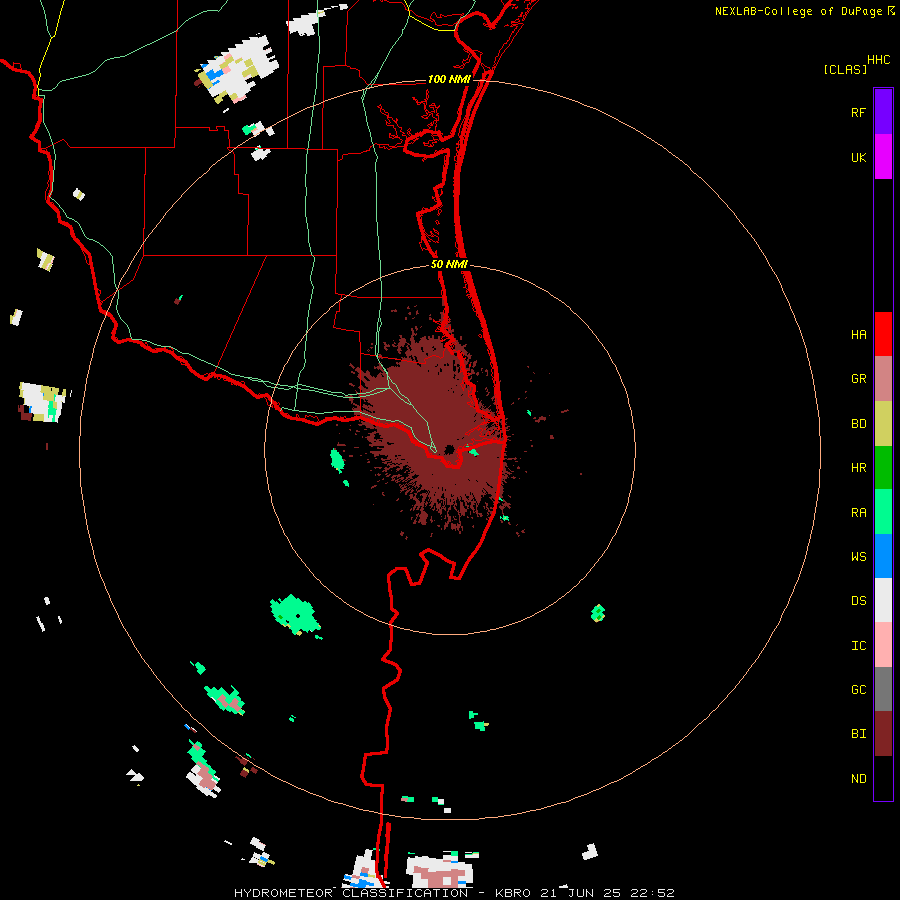Select the GR legend color block
Image resolution: width=900 pixels, height=900 pixels.
(883, 379)
